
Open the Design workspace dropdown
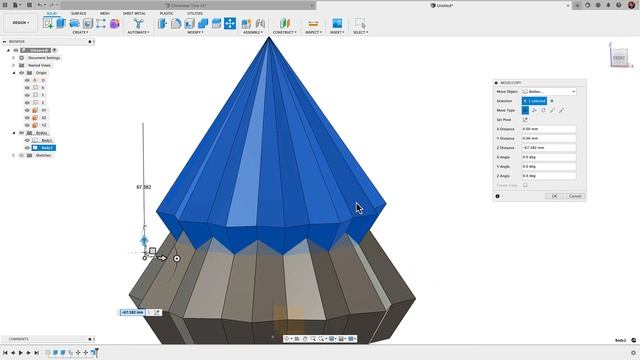coord(20,23)
